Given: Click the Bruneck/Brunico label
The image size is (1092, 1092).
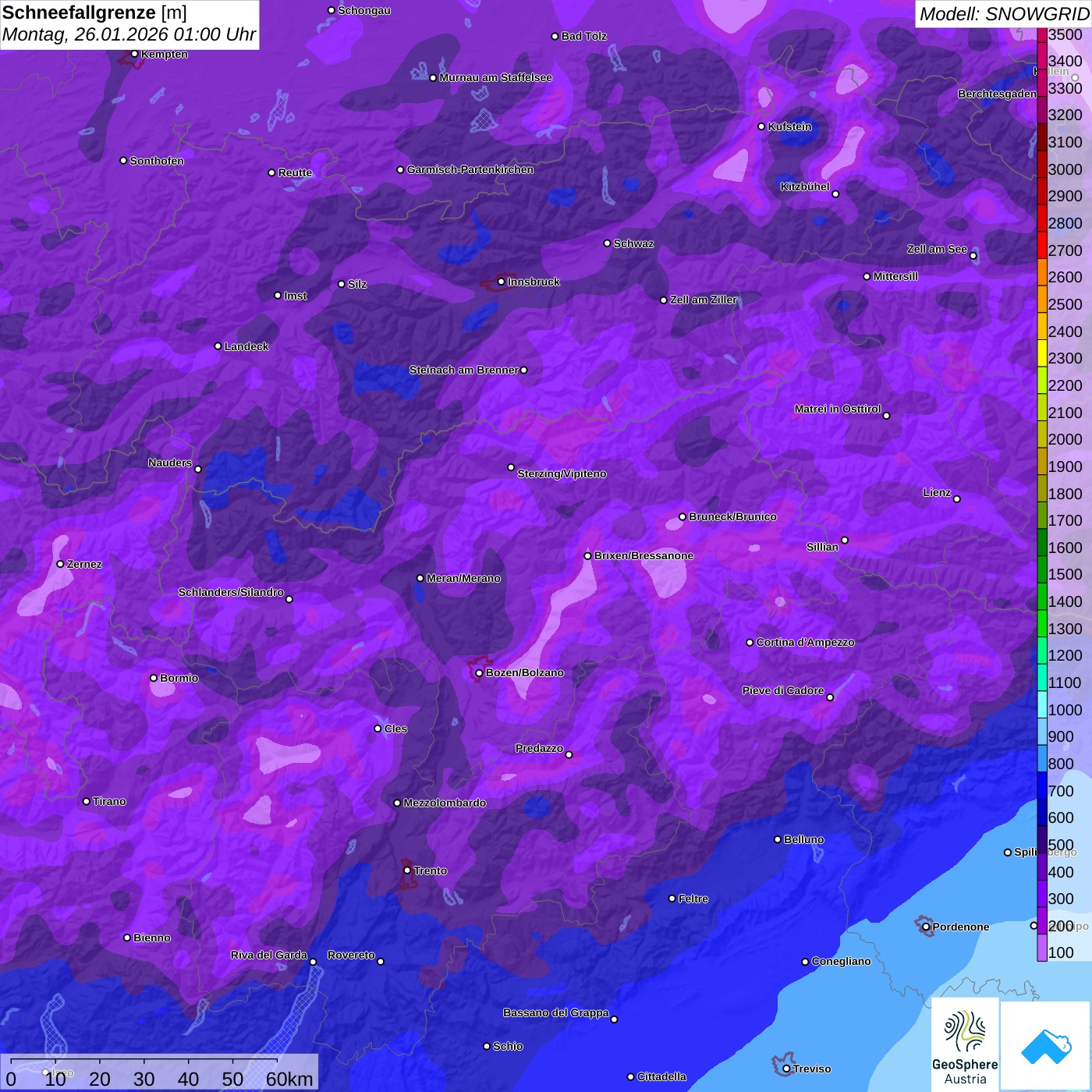Looking at the screenshot, I should (732, 516).
